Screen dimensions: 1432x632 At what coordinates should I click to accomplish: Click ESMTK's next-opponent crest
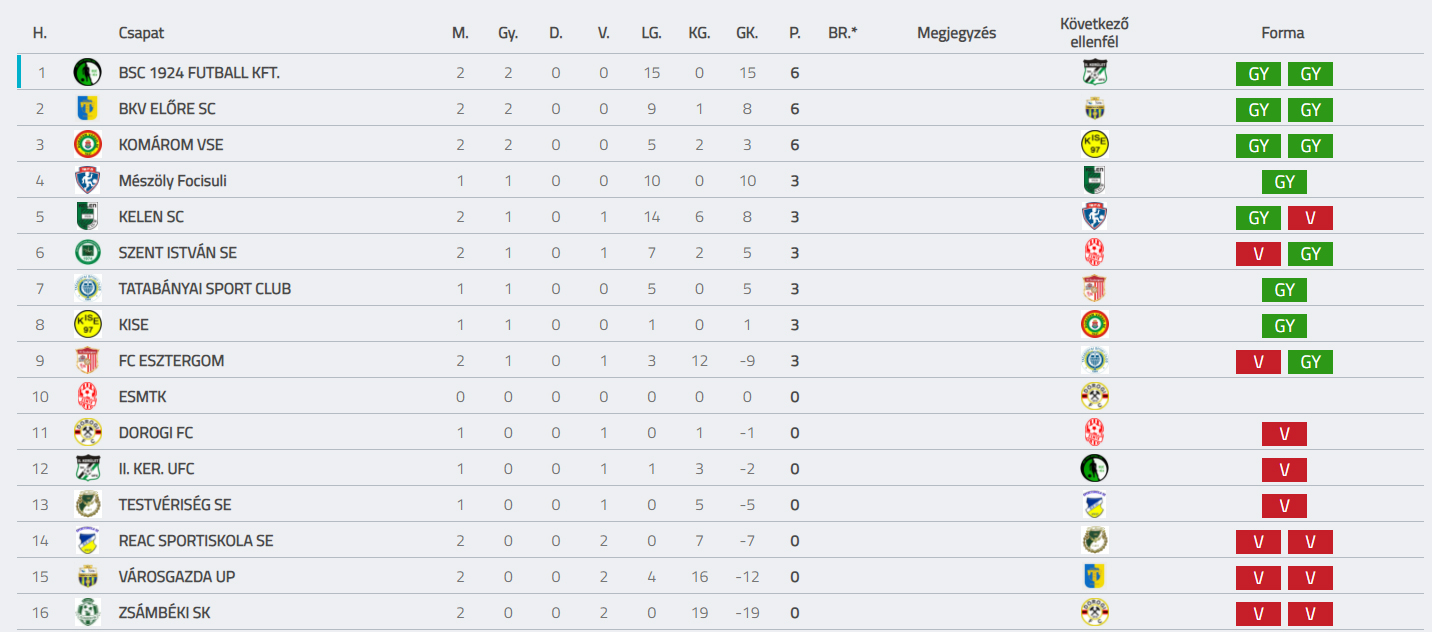pyautogui.click(x=1095, y=396)
